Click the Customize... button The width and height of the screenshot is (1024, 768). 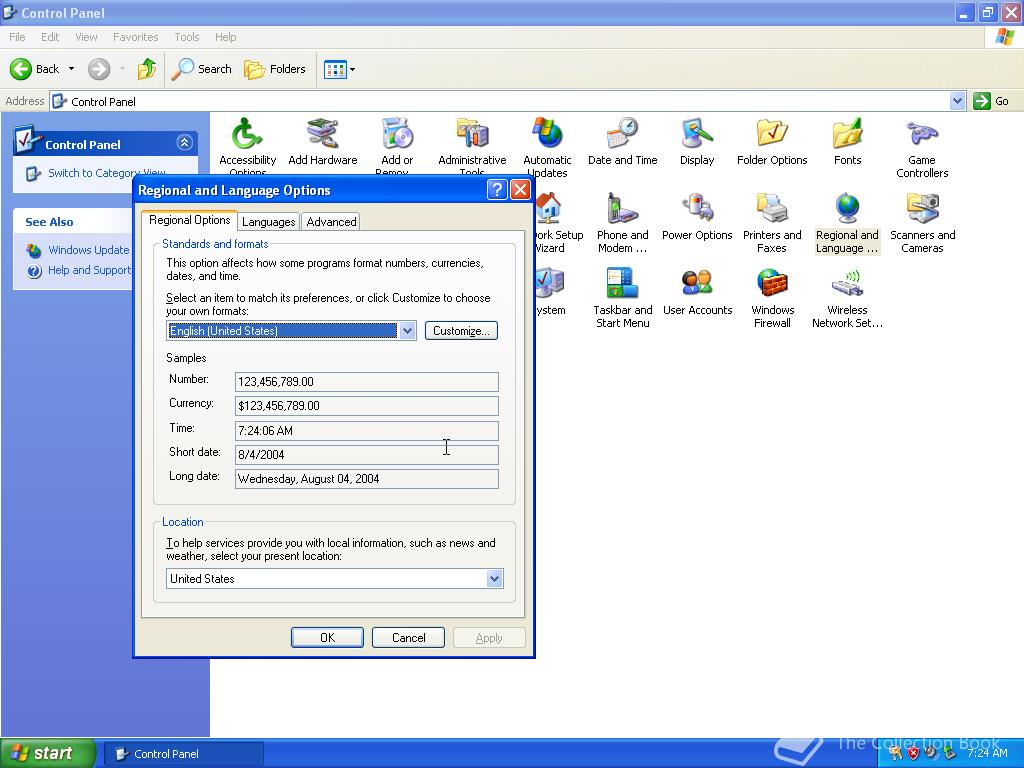[461, 330]
